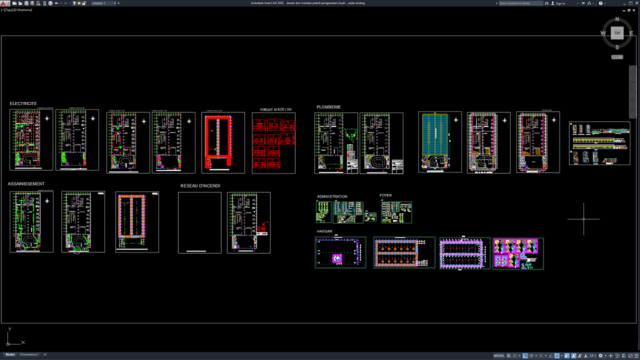Select the first sheet under ELECTRICITE
Image resolution: width=640 pixels, height=360 pixels.
coord(31,140)
